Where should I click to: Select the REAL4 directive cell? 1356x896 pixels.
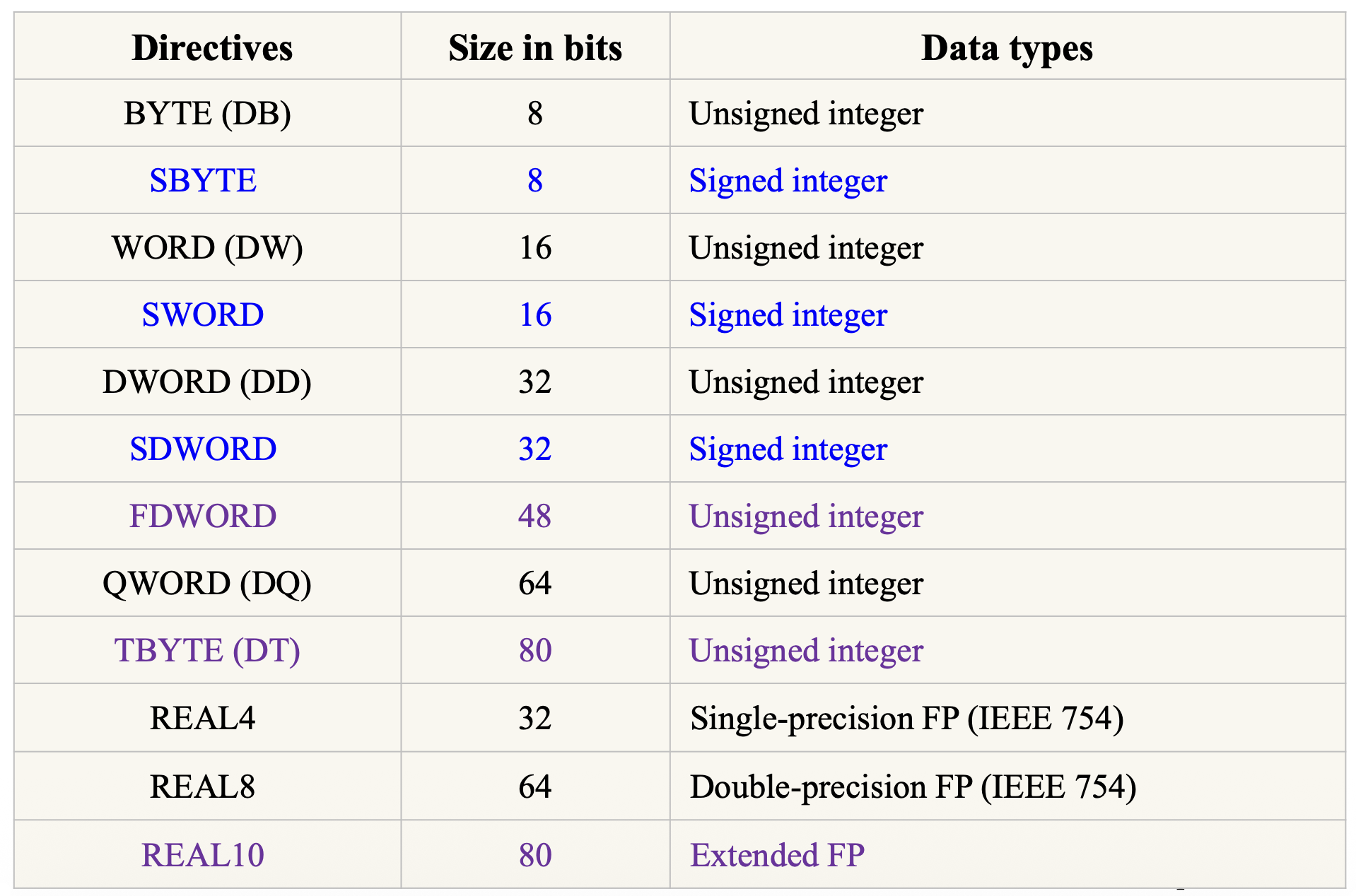point(203,718)
